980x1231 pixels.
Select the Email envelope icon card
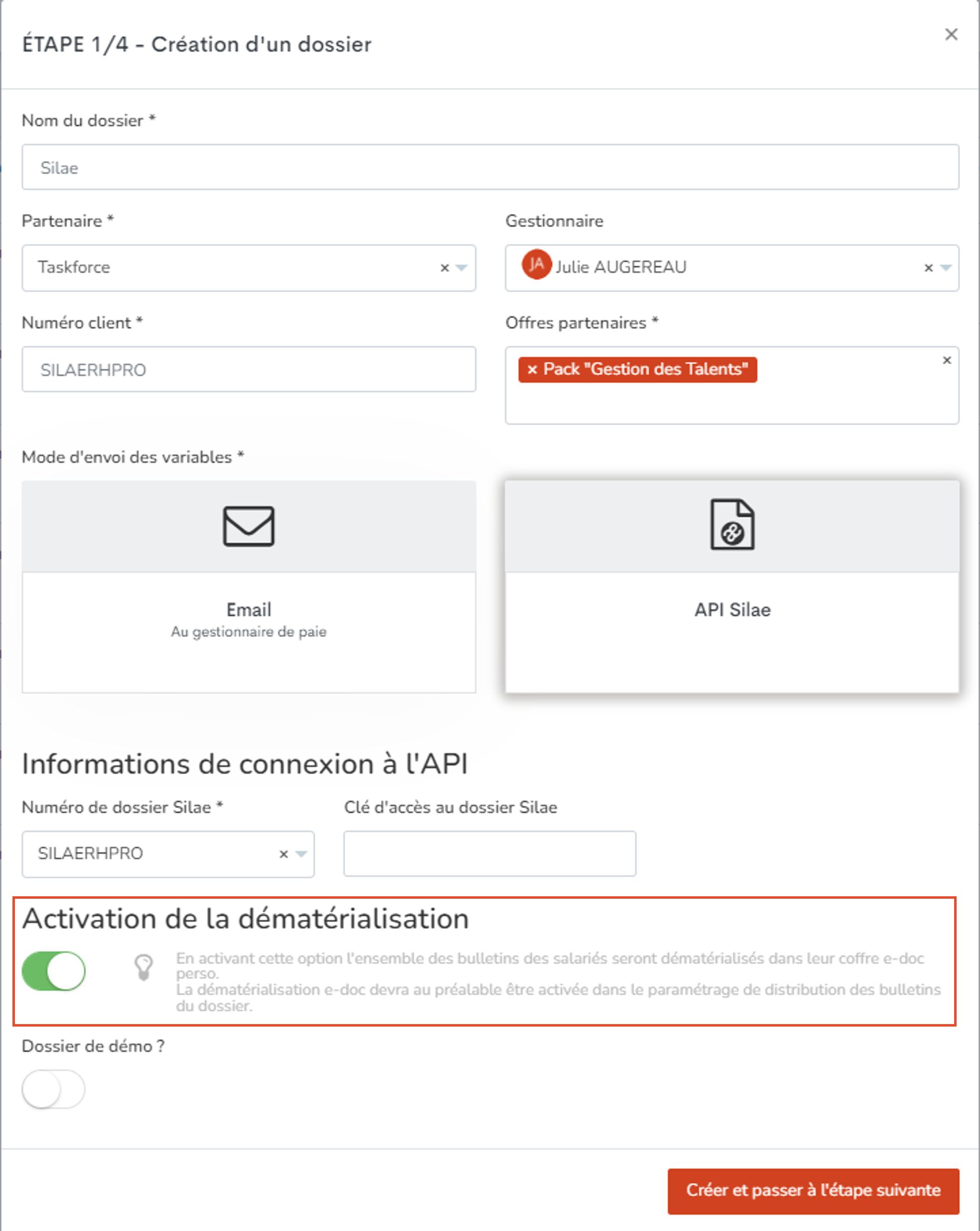click(x=248, y=526)
